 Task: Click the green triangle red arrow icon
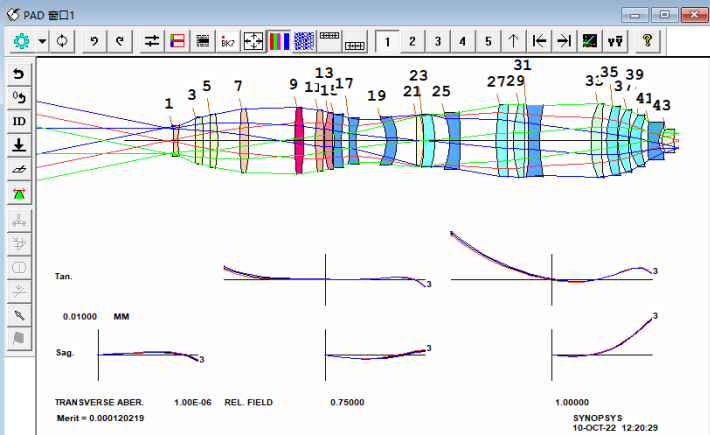click(19, 193)
